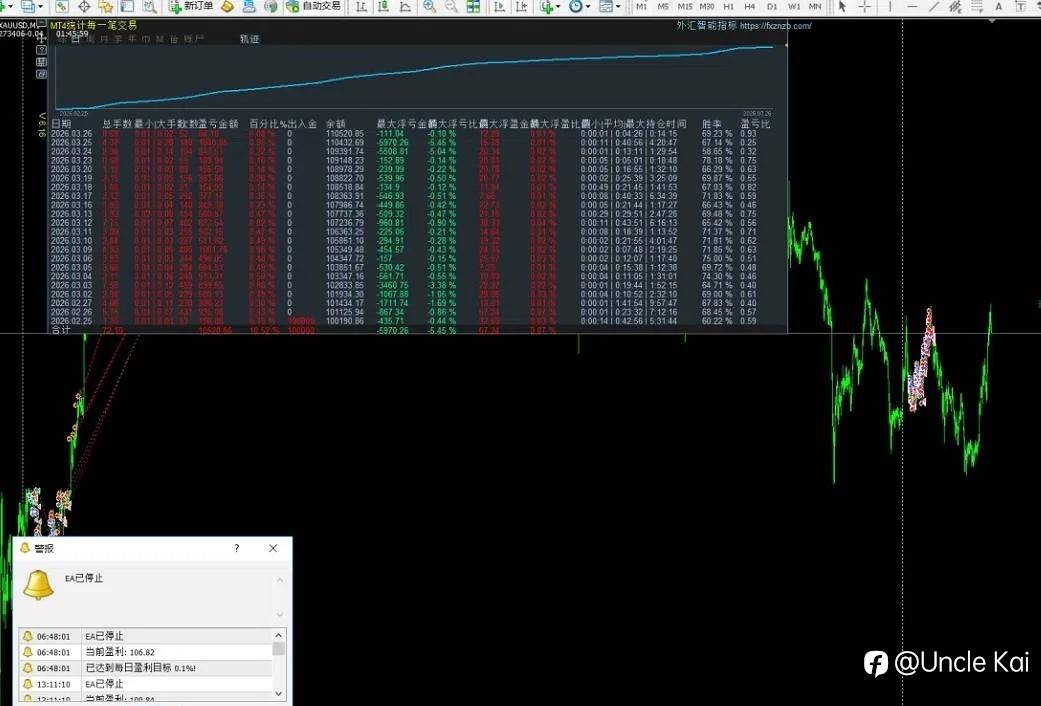Click the alert message up chevron

[x=280, y=580]
